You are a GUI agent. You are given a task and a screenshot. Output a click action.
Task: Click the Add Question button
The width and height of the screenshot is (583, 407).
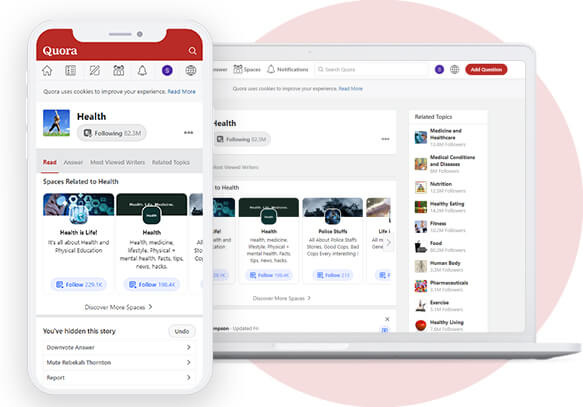click(x=486, y=70)
